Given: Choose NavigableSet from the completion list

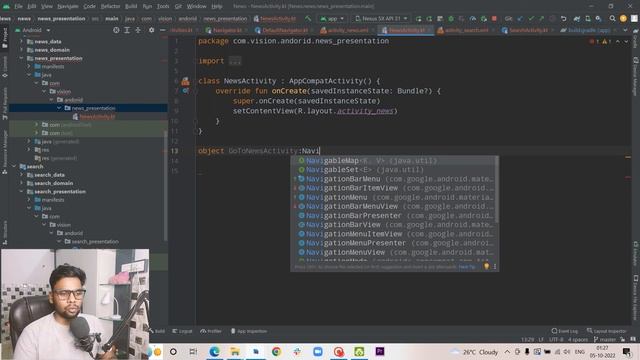Looking at the screenshot, I should click(394, 170).
